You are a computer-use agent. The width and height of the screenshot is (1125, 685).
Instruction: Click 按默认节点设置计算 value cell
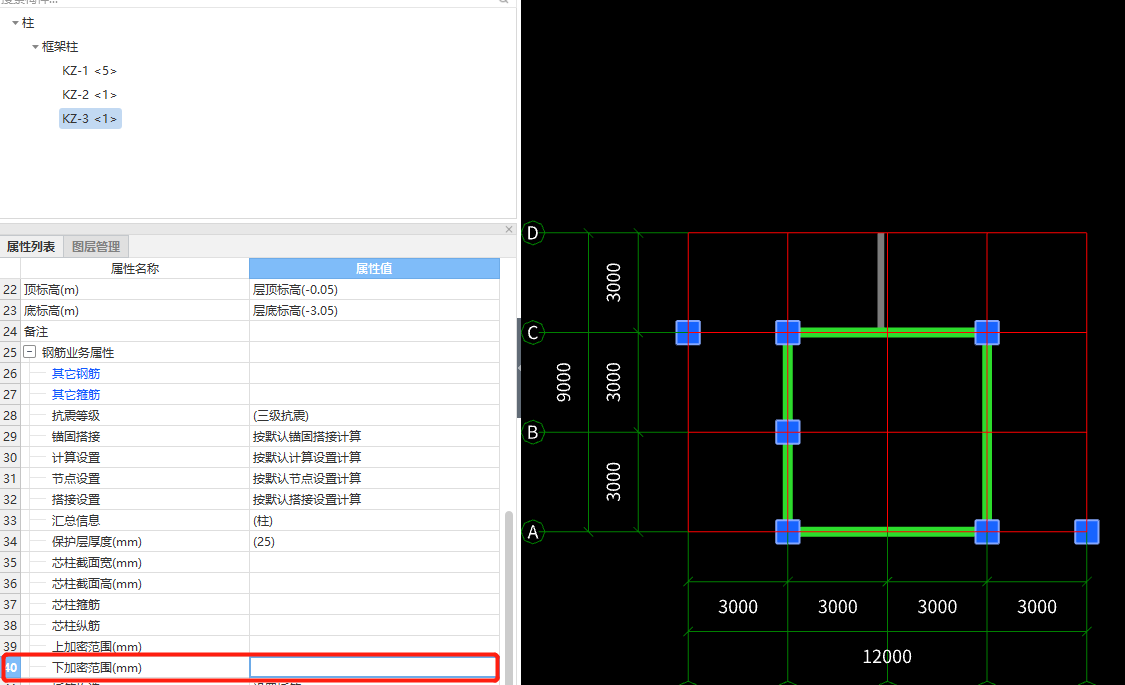374,478
